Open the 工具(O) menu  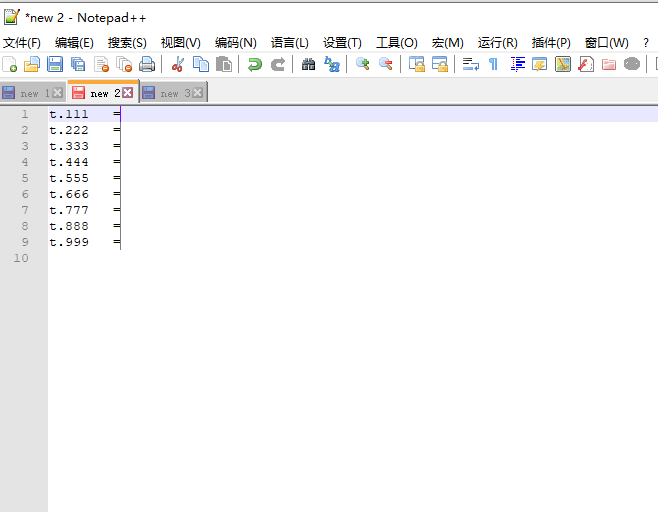(397, 43)
